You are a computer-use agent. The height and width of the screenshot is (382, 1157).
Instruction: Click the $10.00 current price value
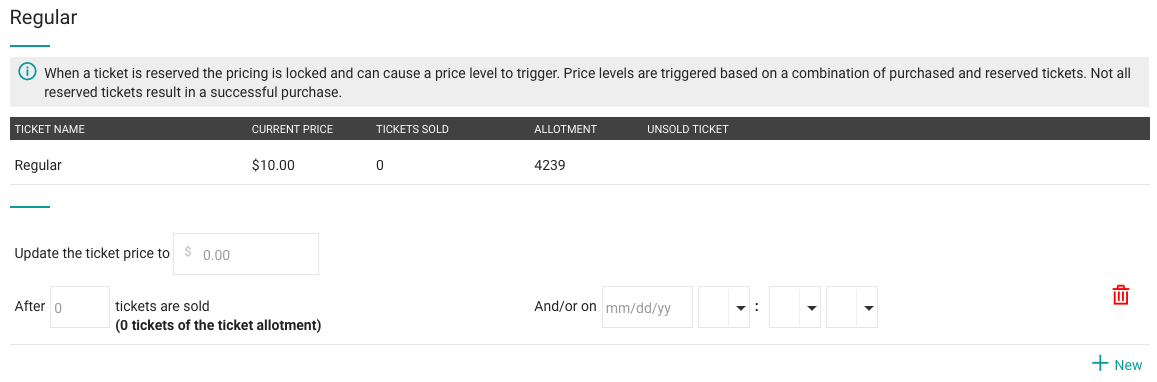pyautogui.click(x=273, y=166)
